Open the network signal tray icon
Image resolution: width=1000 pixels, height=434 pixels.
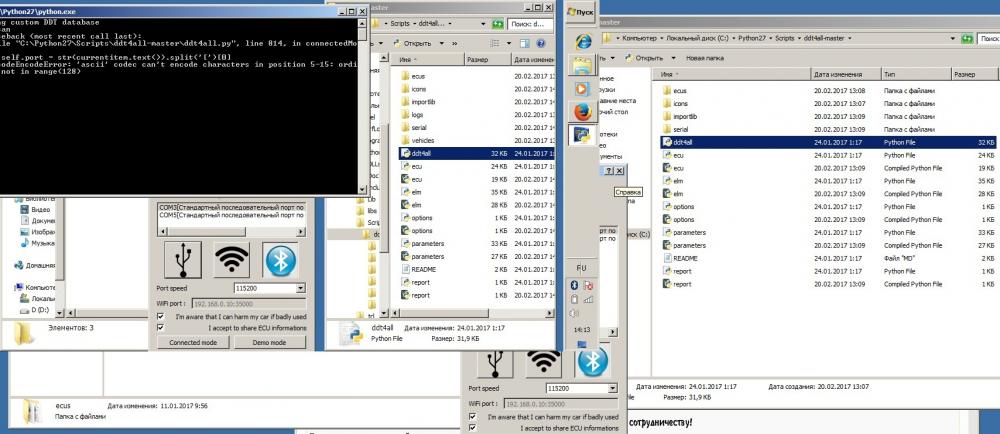pyautogui.click(x=589, y=299)
